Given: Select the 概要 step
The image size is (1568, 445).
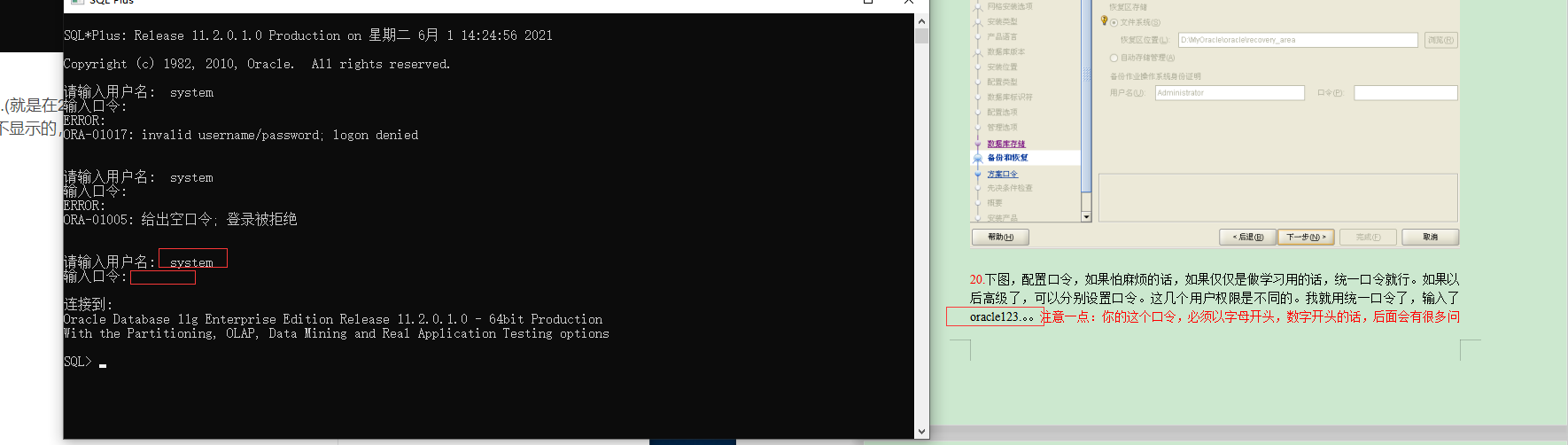Looking at the screenshot, I should [x=995, y=203].
